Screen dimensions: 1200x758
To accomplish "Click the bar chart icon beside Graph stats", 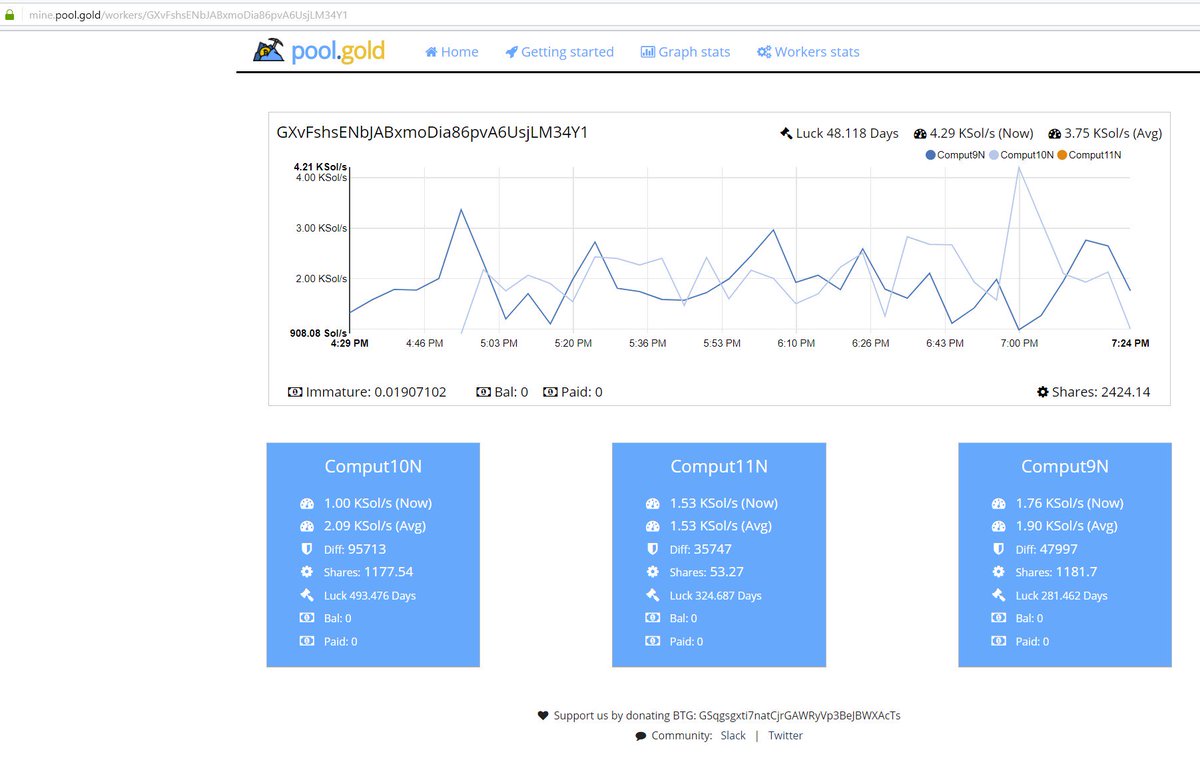I will tap(647, 52).
